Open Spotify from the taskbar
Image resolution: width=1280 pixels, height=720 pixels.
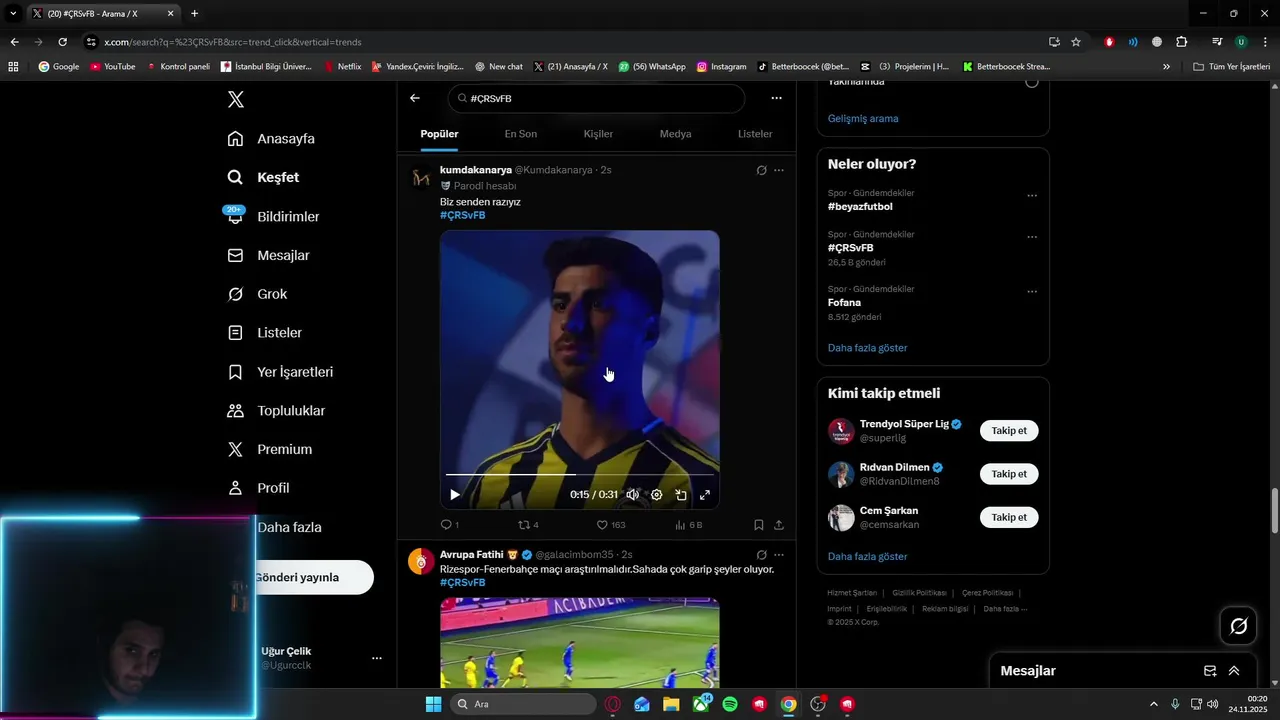(730, 704)
